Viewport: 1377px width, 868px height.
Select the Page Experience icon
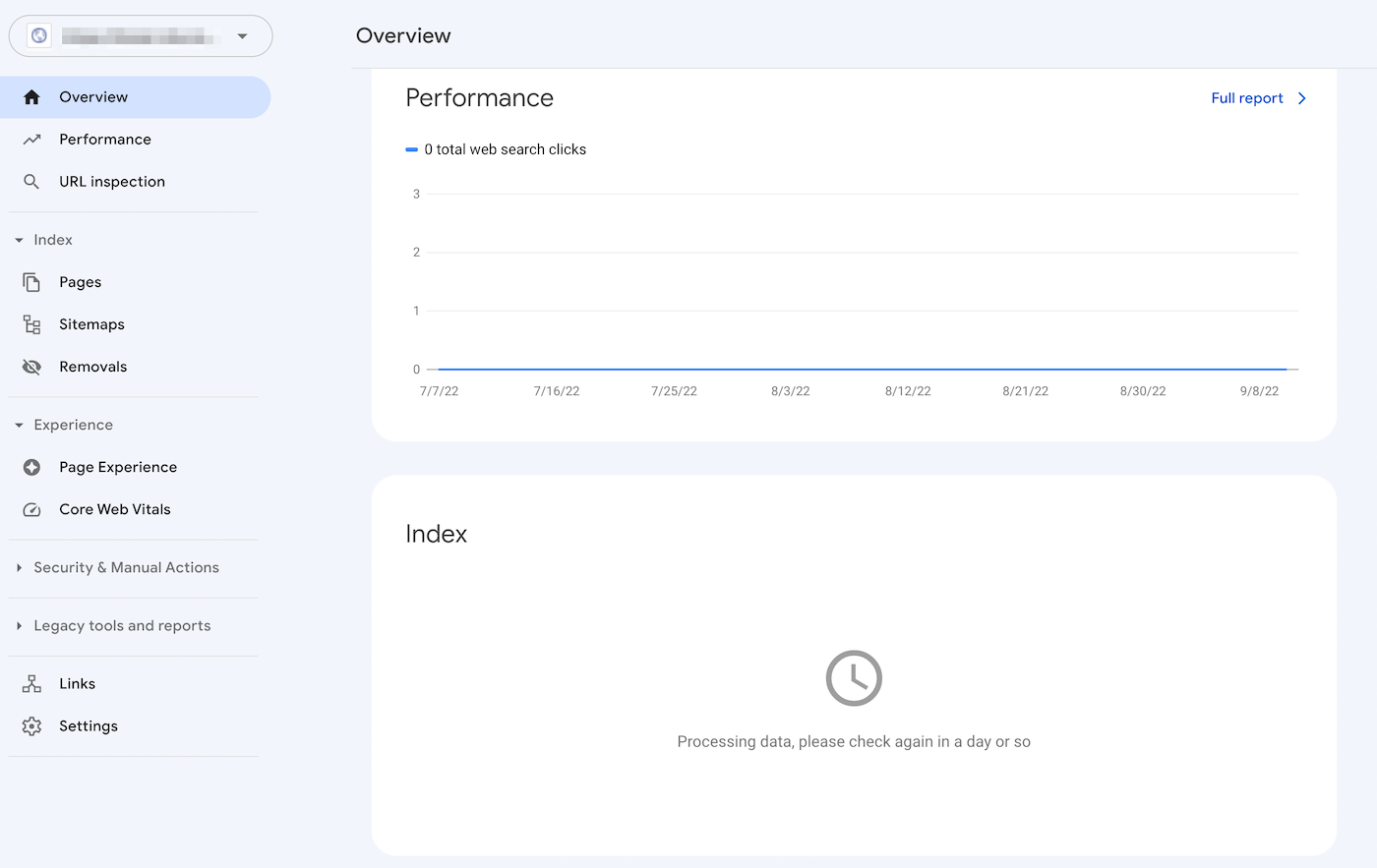coord(31,467)
